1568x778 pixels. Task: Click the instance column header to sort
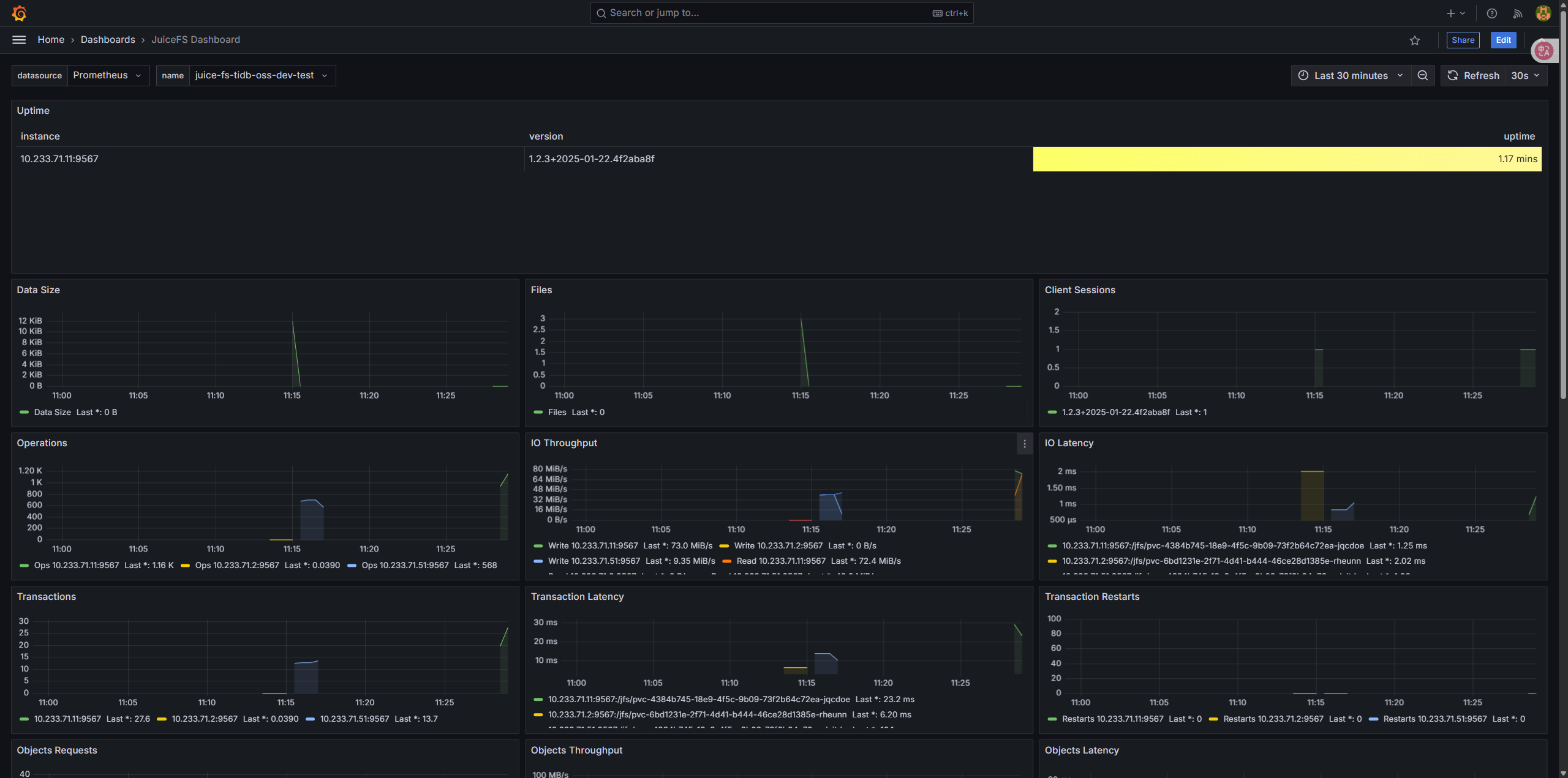tap(40, 137)
